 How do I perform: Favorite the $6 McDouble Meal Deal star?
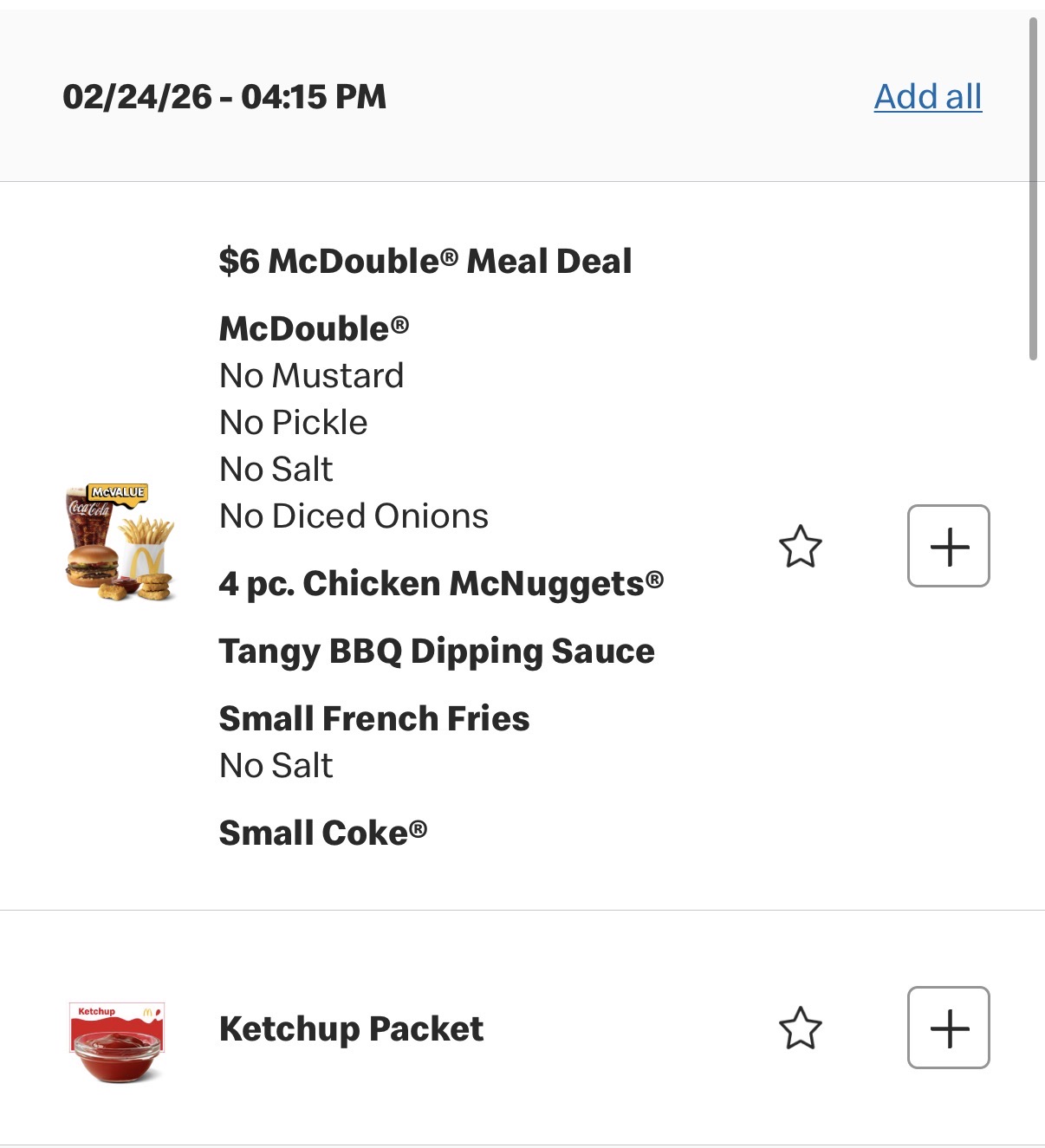pos(800,547)
